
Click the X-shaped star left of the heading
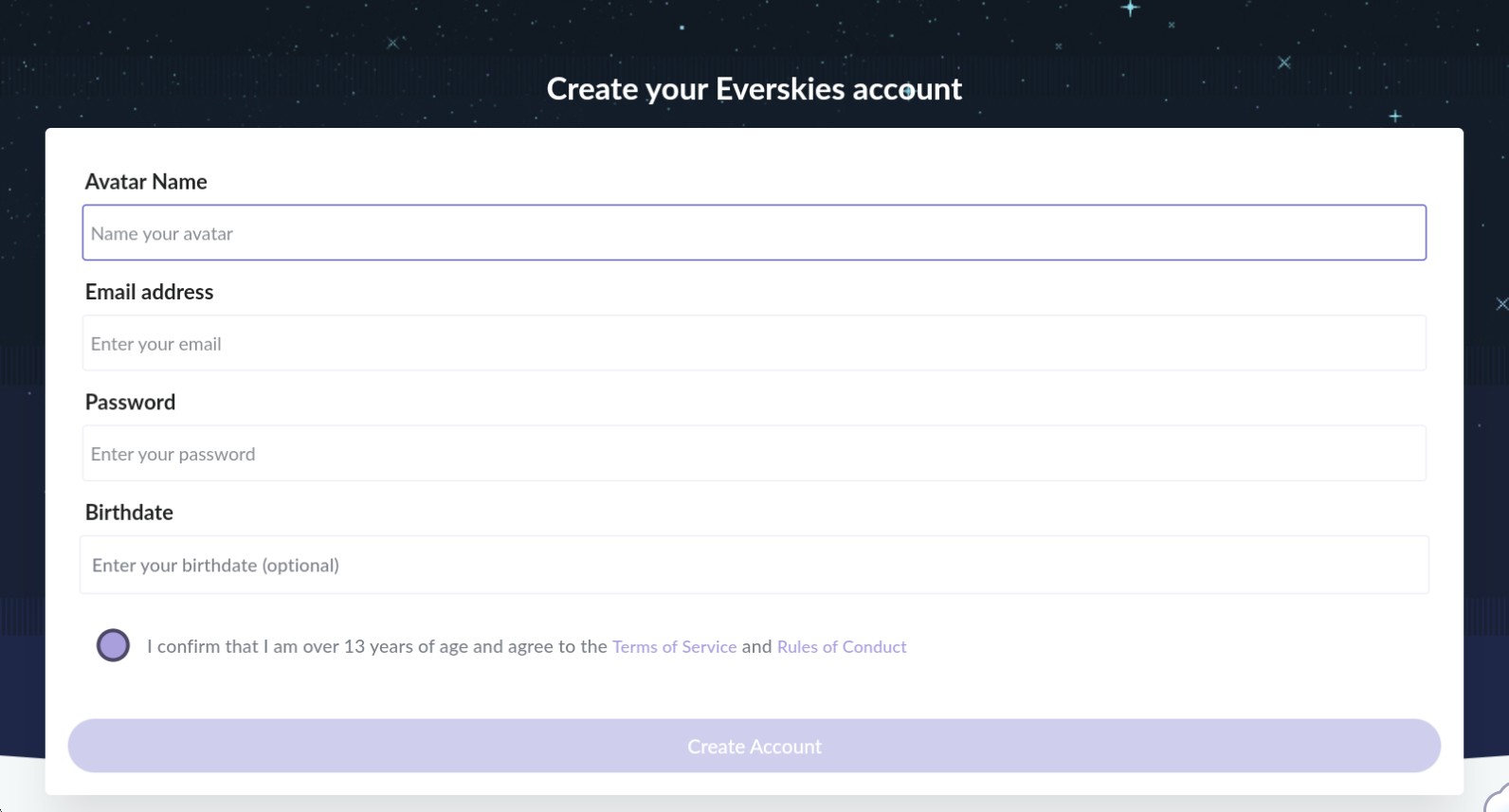click(x=392, y=43)
